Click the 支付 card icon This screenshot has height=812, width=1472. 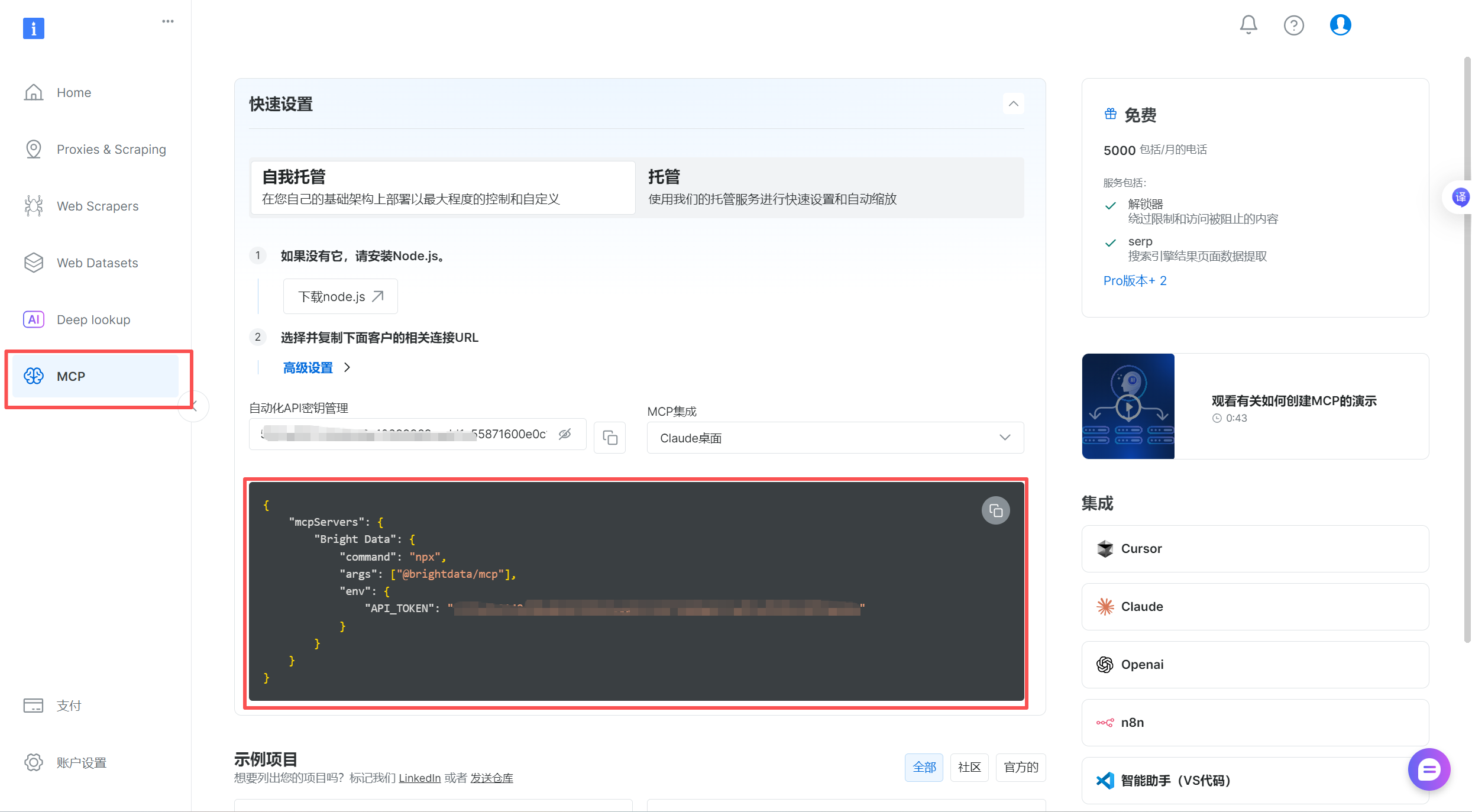[34, 706]
